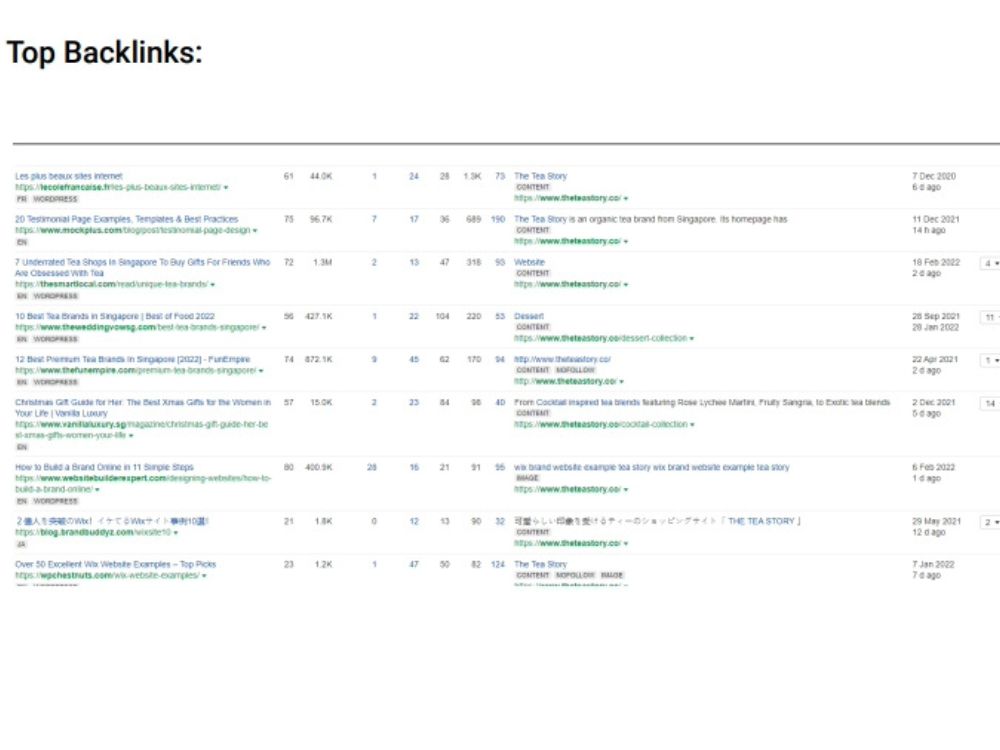Viewport: 1000px width, 750px height.
Task: Expand dropdown arrow after thesmartlocal.com URL
Action: coord(212,284)
